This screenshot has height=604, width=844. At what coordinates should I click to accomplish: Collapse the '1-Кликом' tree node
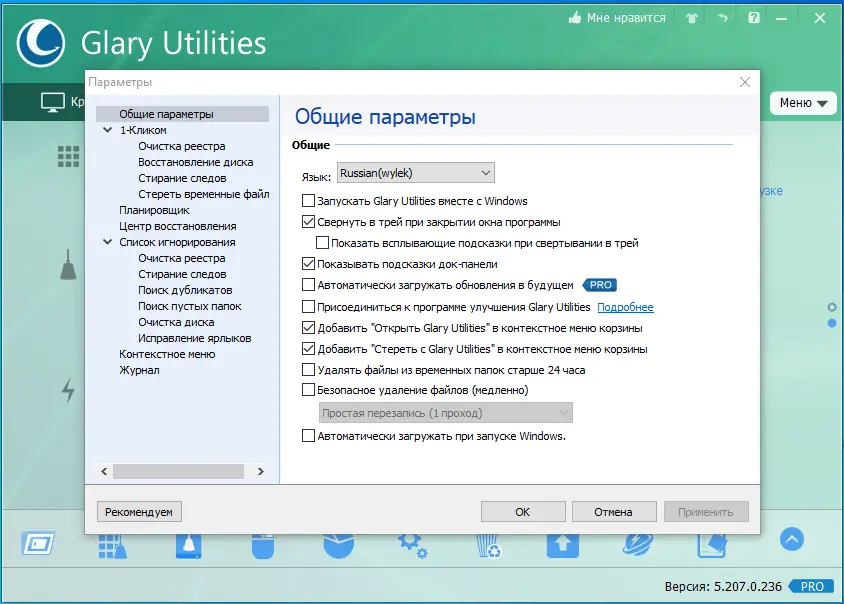tap(108, 130)
